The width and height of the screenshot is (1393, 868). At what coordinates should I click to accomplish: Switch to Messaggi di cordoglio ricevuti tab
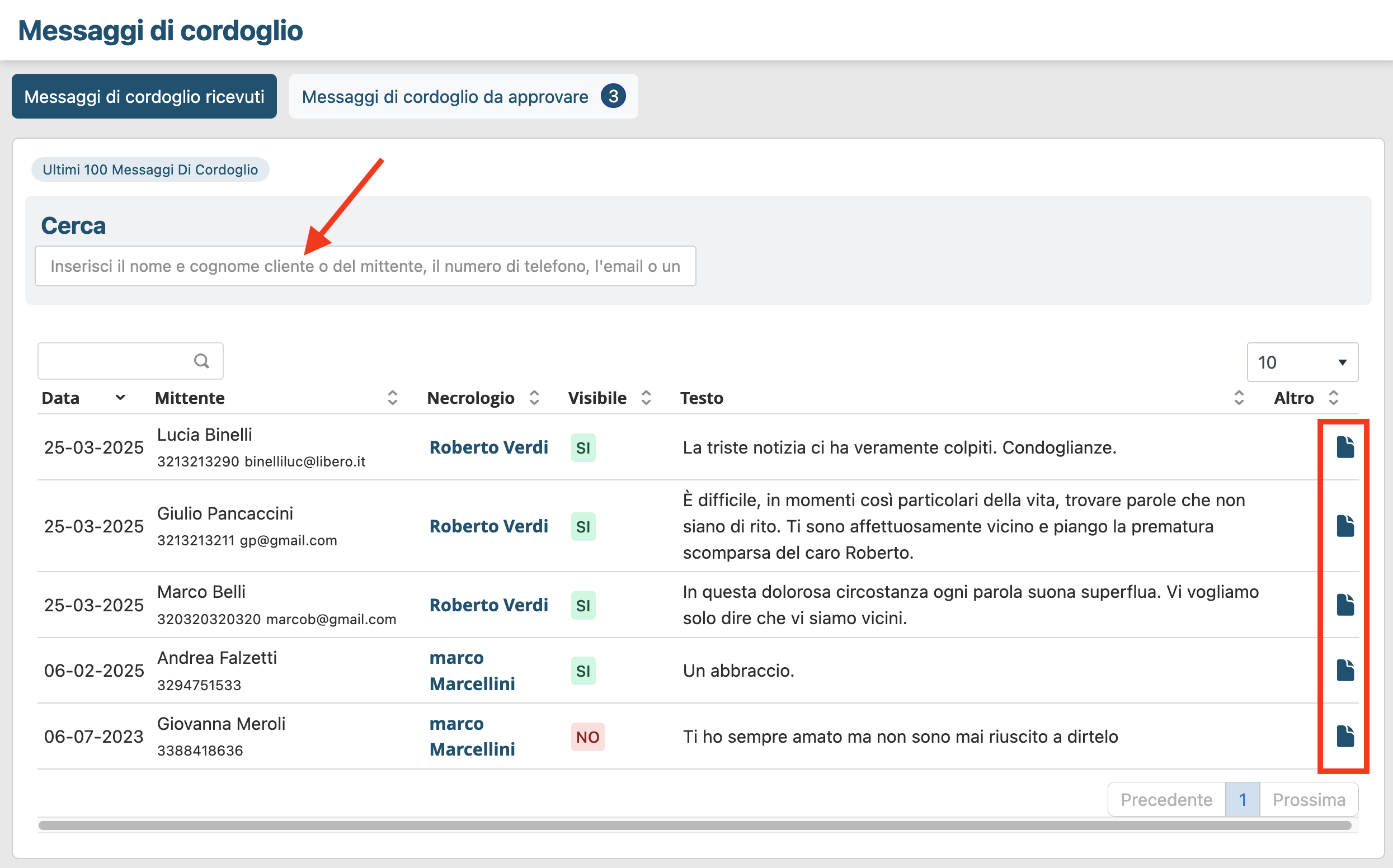[144, 96]
